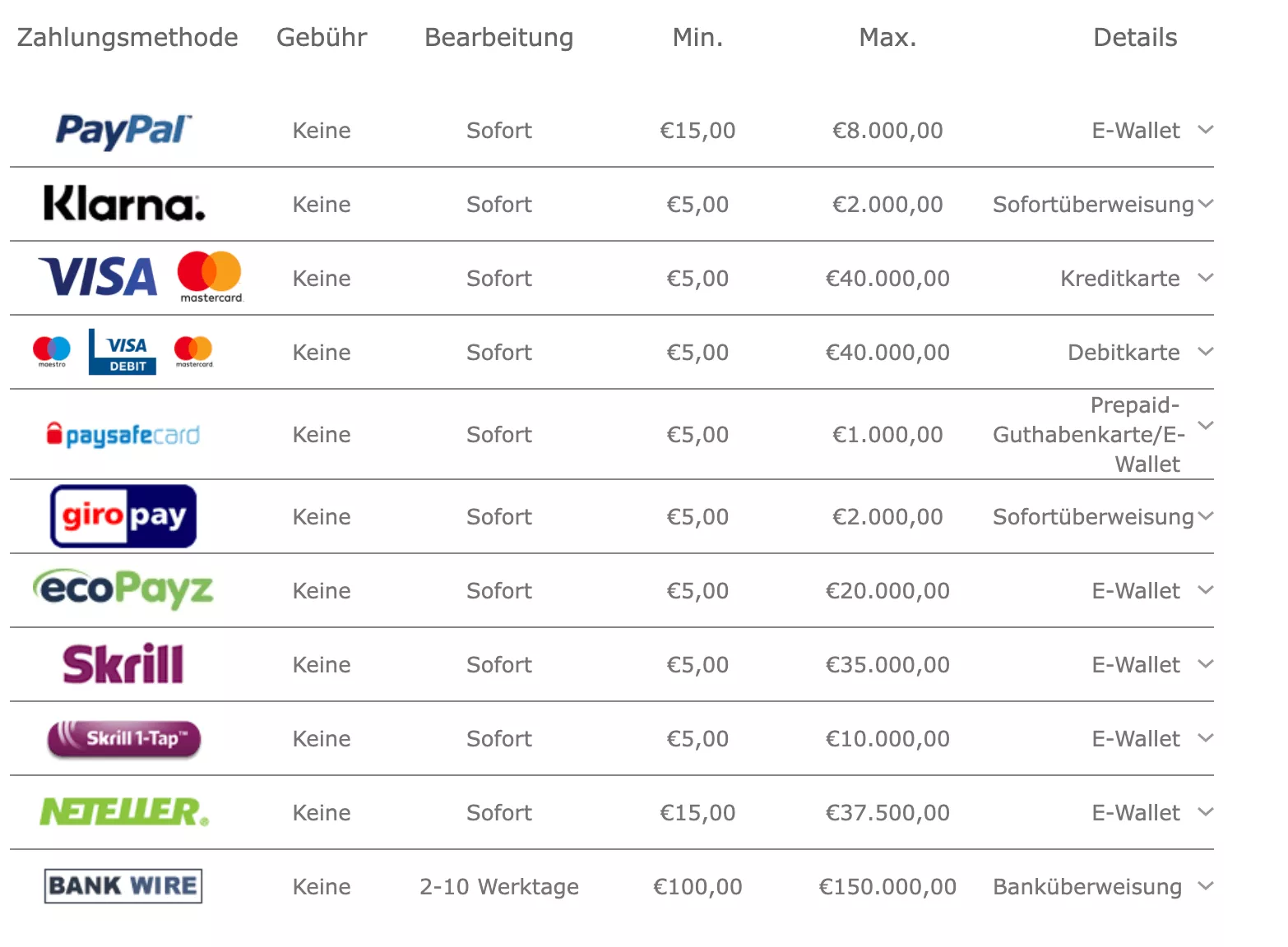The width and height of the screenshot is (1288, 947).
Task: Select the Klarna payment logo
Action: (x=124, y=203)
